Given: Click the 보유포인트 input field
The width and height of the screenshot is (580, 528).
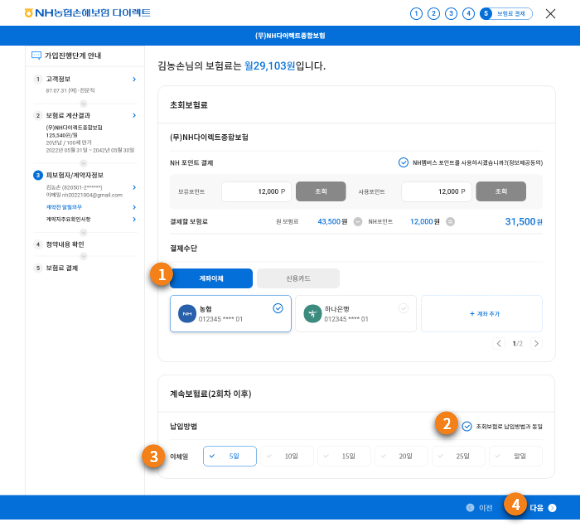Looking at the screenshot, I should click(256, 192).
